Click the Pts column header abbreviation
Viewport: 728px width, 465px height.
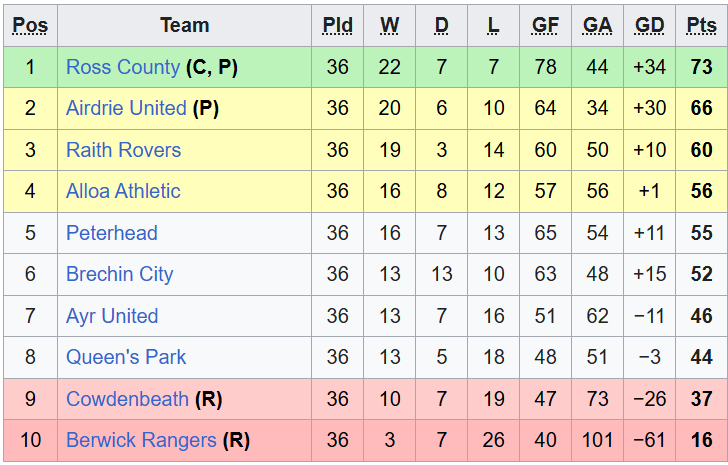[x=701, y=25]
